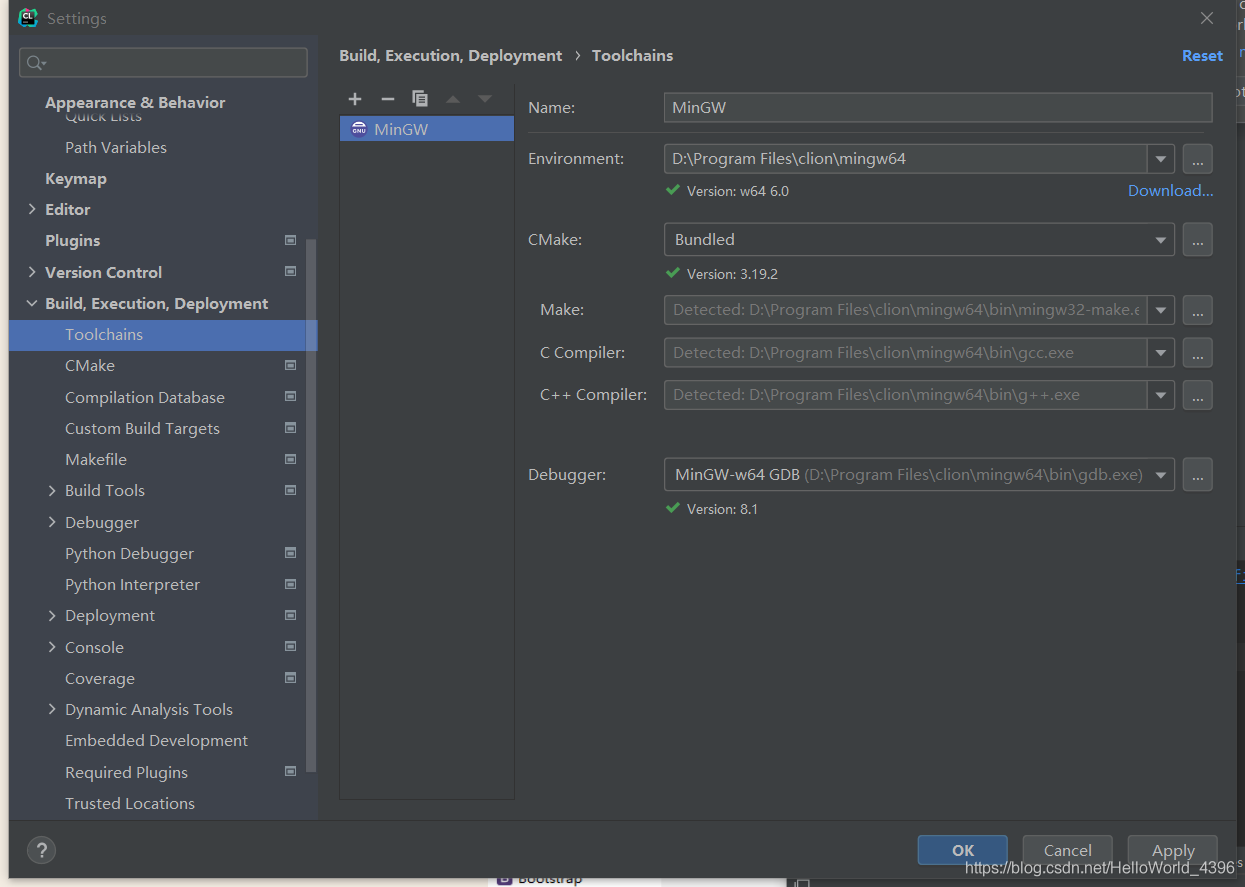Click the settings tree vertical scrollbar

(x=311, y=505)
